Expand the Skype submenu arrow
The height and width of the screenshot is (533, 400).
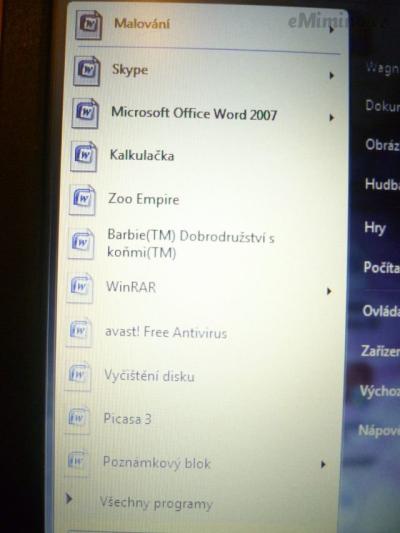331,75
